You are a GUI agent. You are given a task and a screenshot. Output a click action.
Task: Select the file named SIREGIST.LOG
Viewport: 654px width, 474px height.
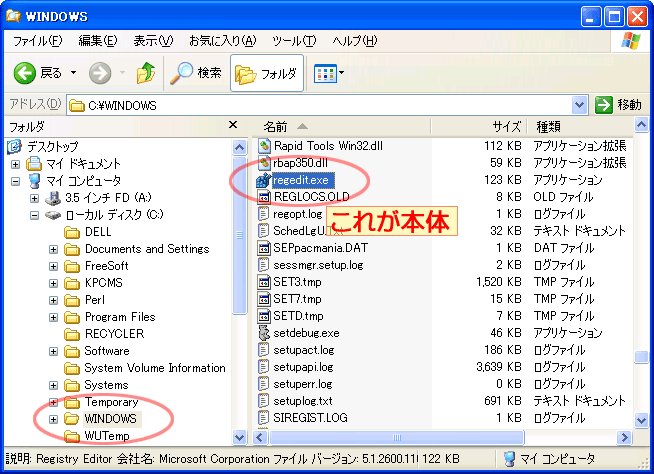click(x=310, y=418)
